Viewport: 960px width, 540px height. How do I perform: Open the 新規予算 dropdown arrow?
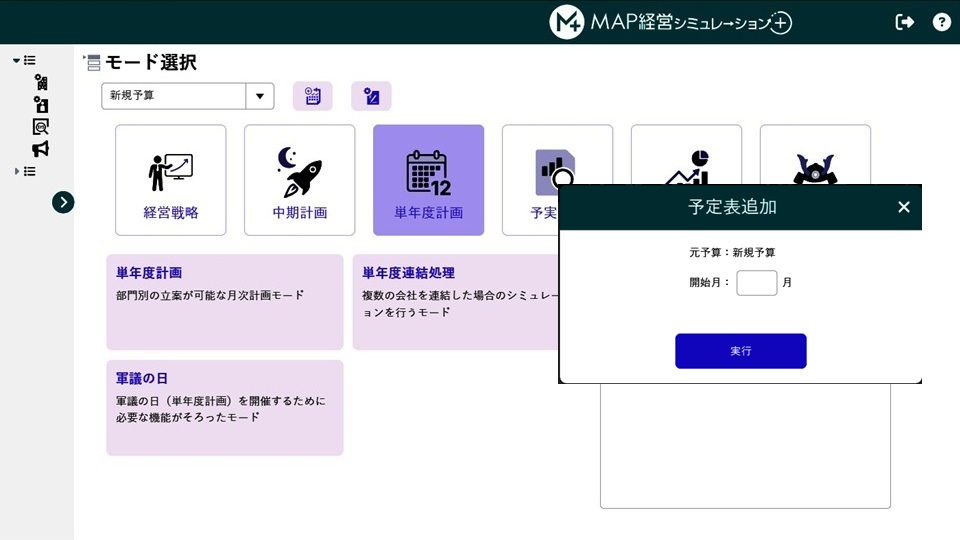pos(260,96)
